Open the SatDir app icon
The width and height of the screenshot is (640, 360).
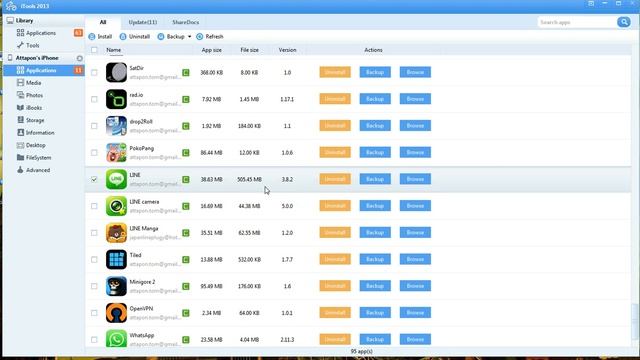coord(116,73)
